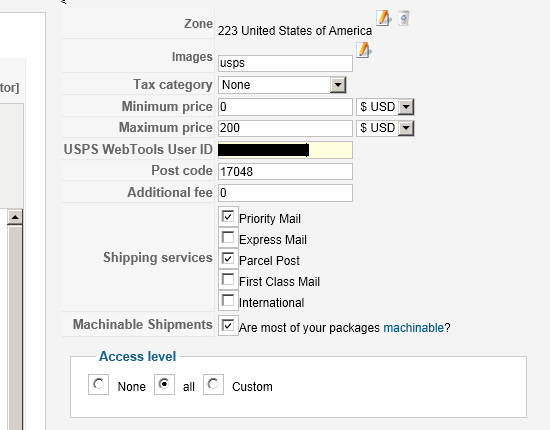This screenshot has width=550, height=430.
Task: Click the edit pencil icon above Images field
Action: pyautogui.click(x=364, y=50)
